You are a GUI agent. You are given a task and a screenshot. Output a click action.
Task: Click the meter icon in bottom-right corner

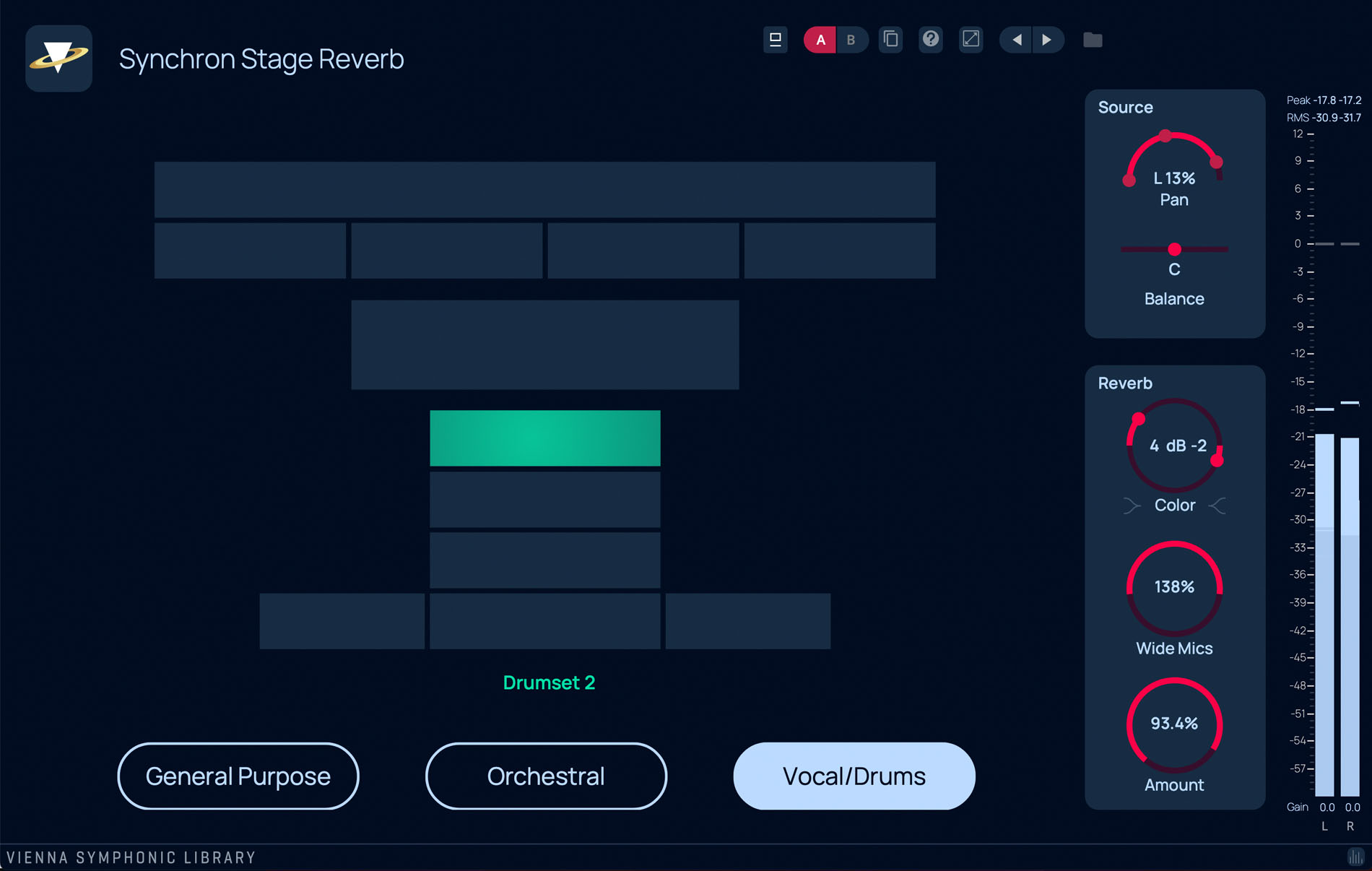pos(1355,857)
